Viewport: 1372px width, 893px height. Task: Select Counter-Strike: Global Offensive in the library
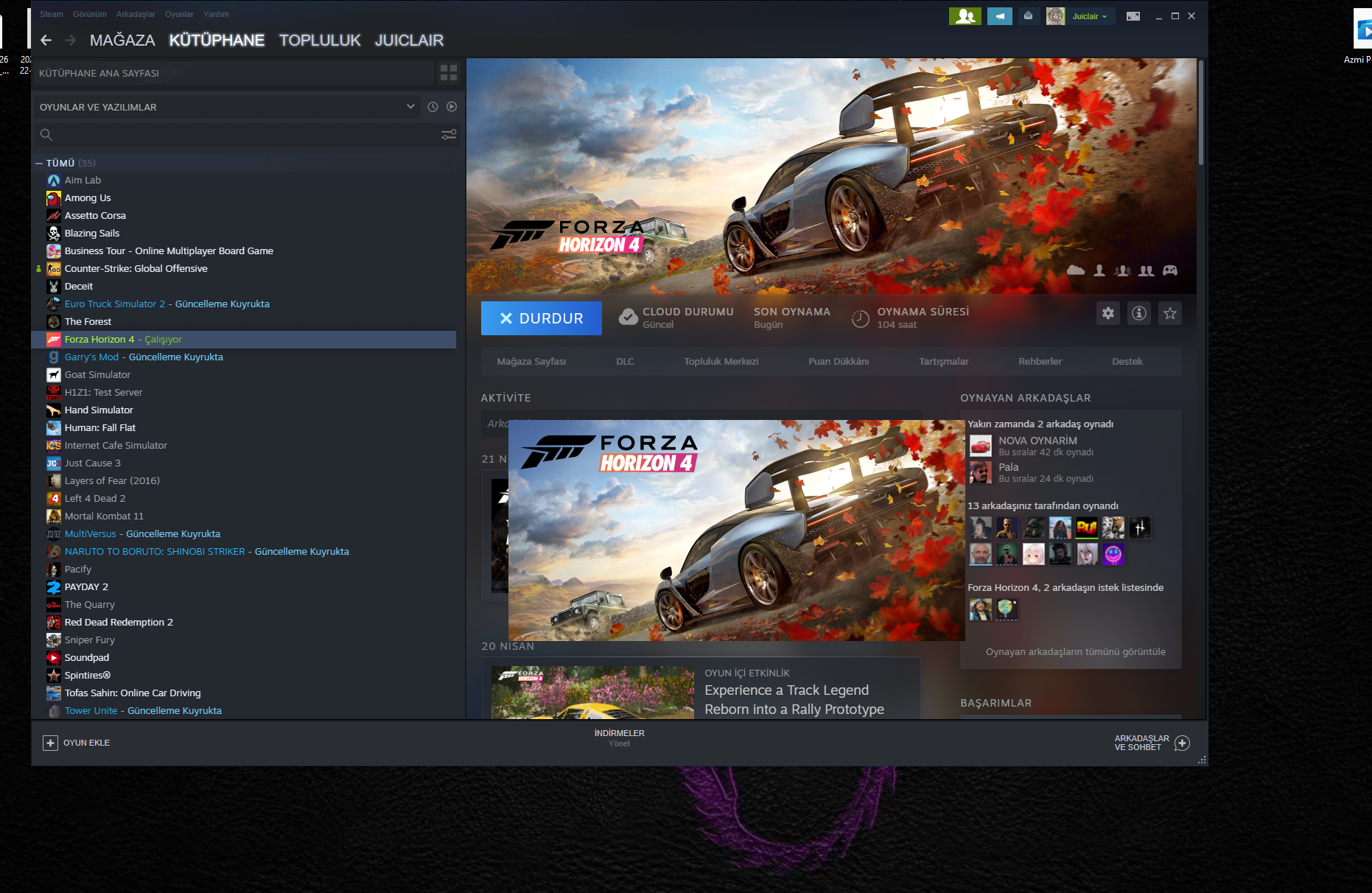pyautogui.click(x=136, y=268)
